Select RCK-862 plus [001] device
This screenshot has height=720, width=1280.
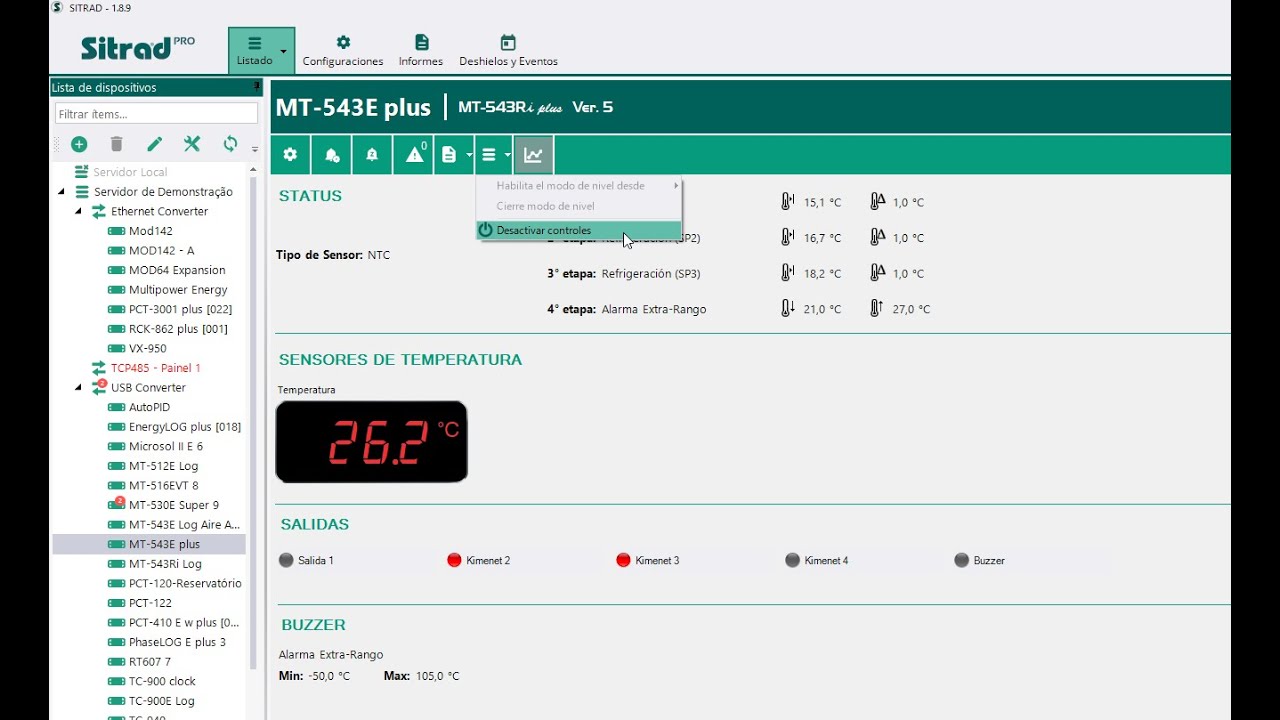tap(178, 329)
